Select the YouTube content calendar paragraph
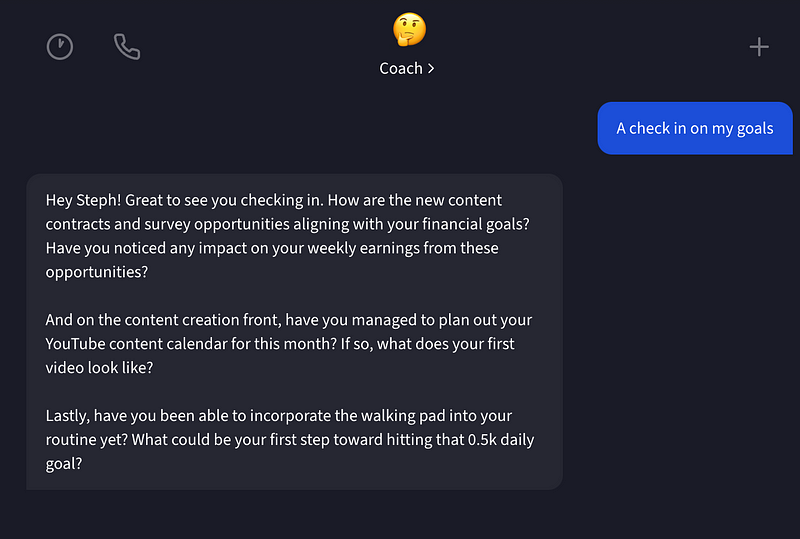The height and width of the screenshot is (539, 800). (x=289, y=344)
